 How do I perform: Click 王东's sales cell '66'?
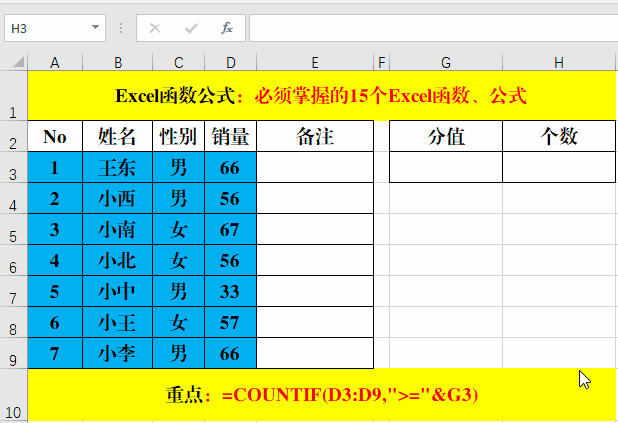(231, 167)
